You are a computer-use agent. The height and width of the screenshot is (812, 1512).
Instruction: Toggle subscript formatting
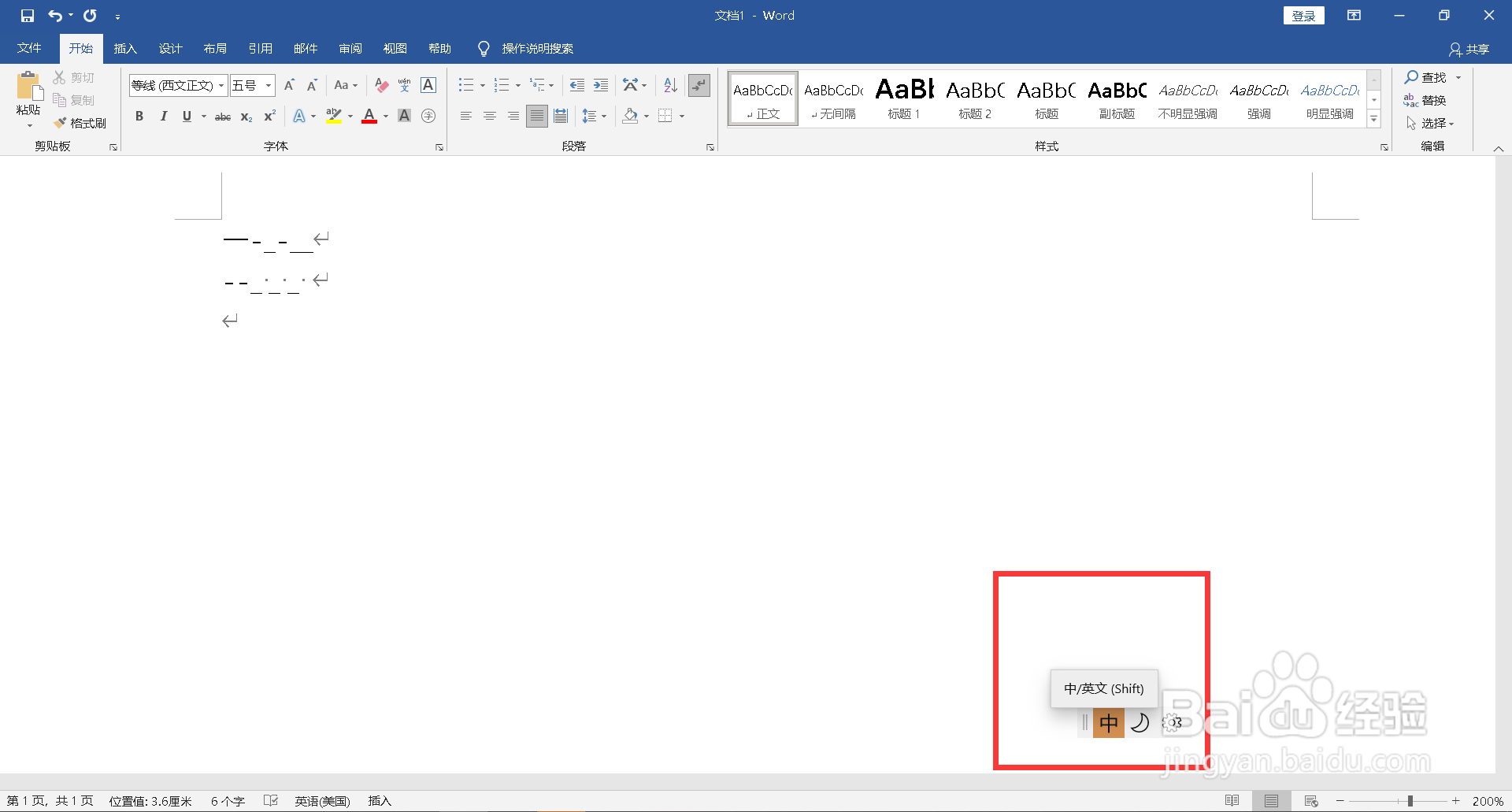[x=246, y=117]
